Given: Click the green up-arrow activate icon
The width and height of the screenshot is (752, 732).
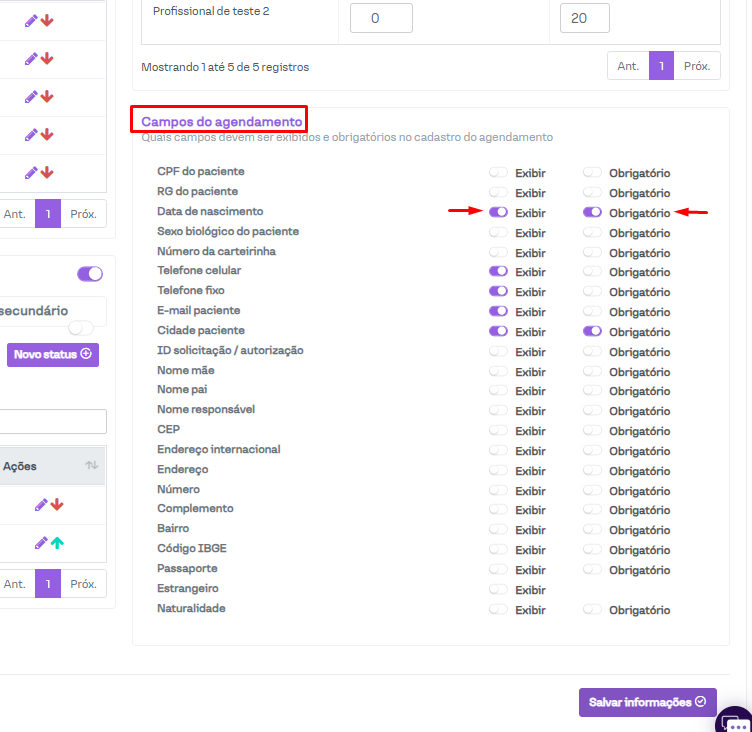Looking at the screenshot, I should pos(57,543).
